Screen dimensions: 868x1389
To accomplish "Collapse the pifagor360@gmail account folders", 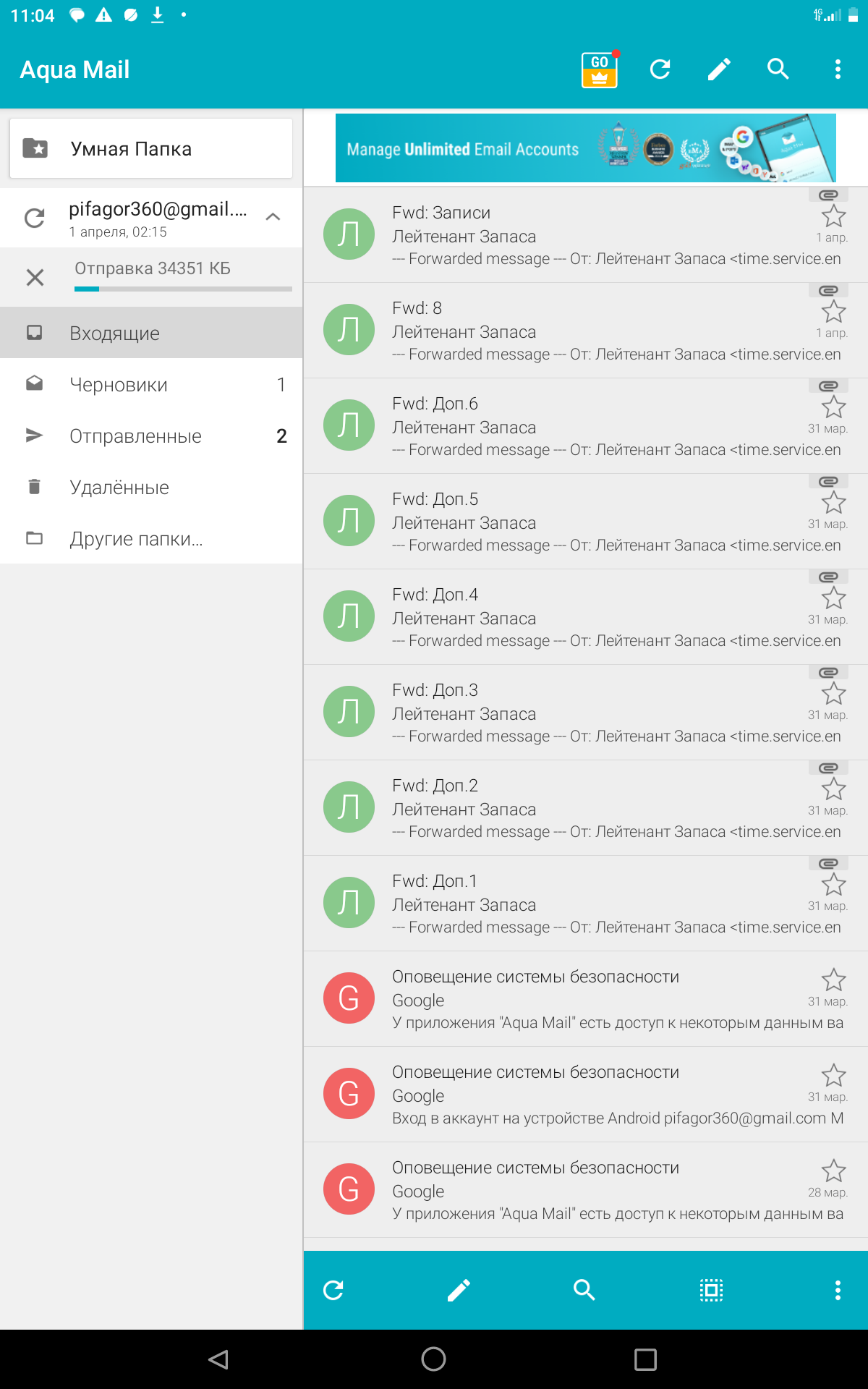I will tap(273, 217).
